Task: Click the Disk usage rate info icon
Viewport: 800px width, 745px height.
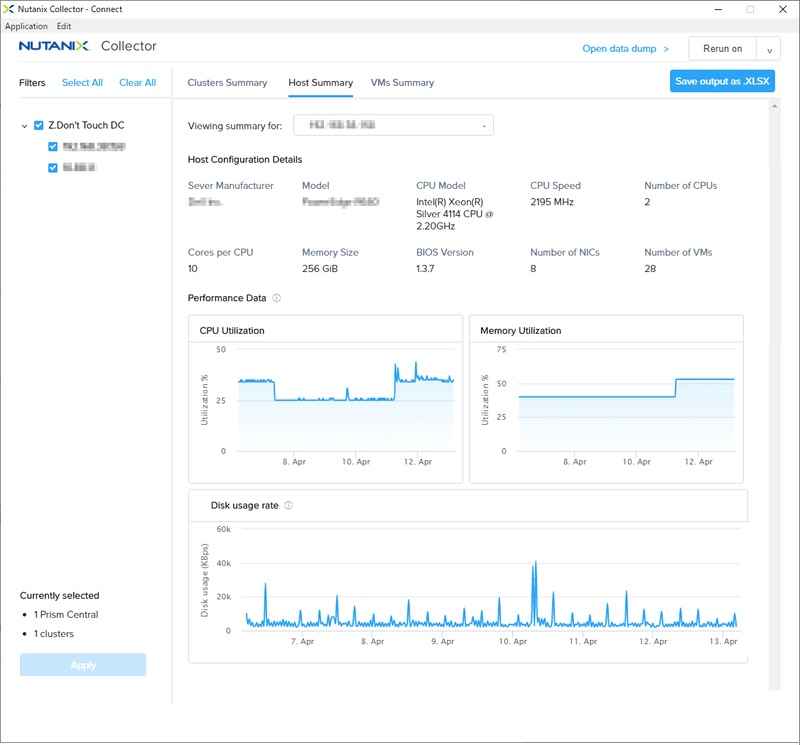Action: [x=288, y=505]
